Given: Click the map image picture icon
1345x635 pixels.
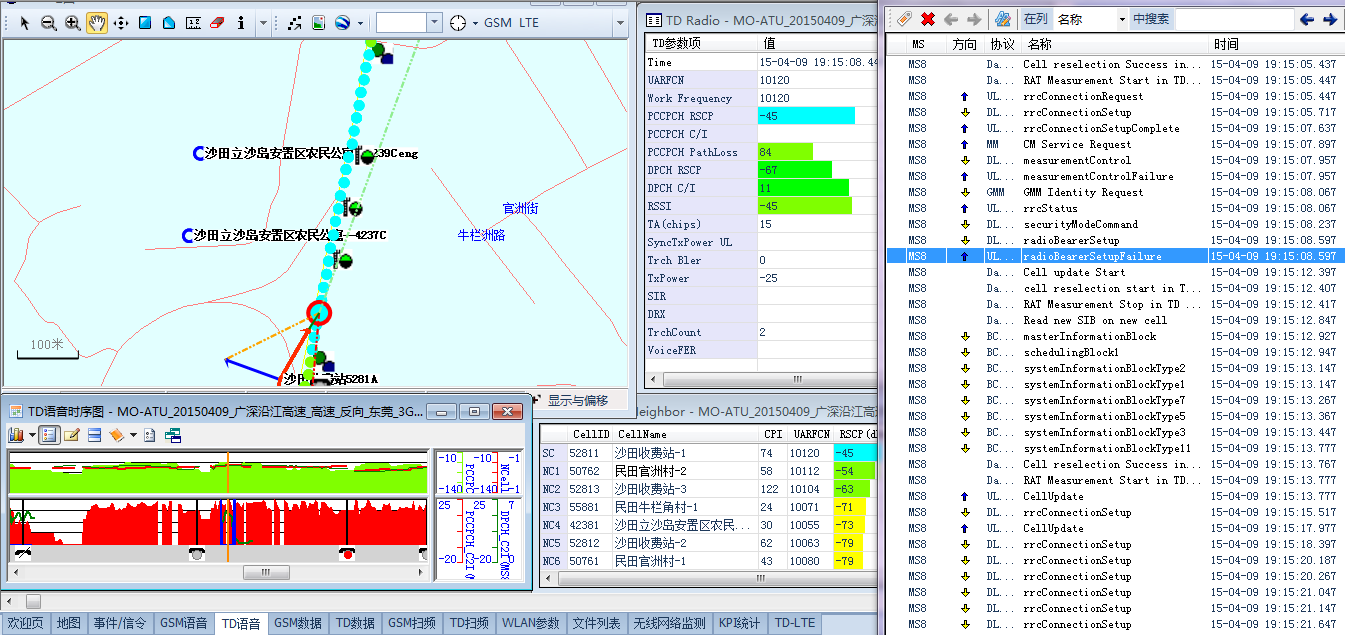Looking at the screenshot, I should point(319,22).
